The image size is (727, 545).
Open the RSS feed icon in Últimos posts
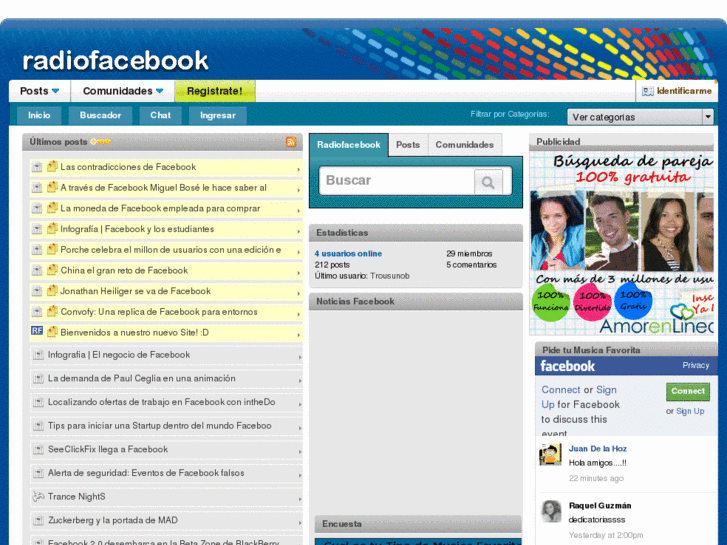(291, 142)
